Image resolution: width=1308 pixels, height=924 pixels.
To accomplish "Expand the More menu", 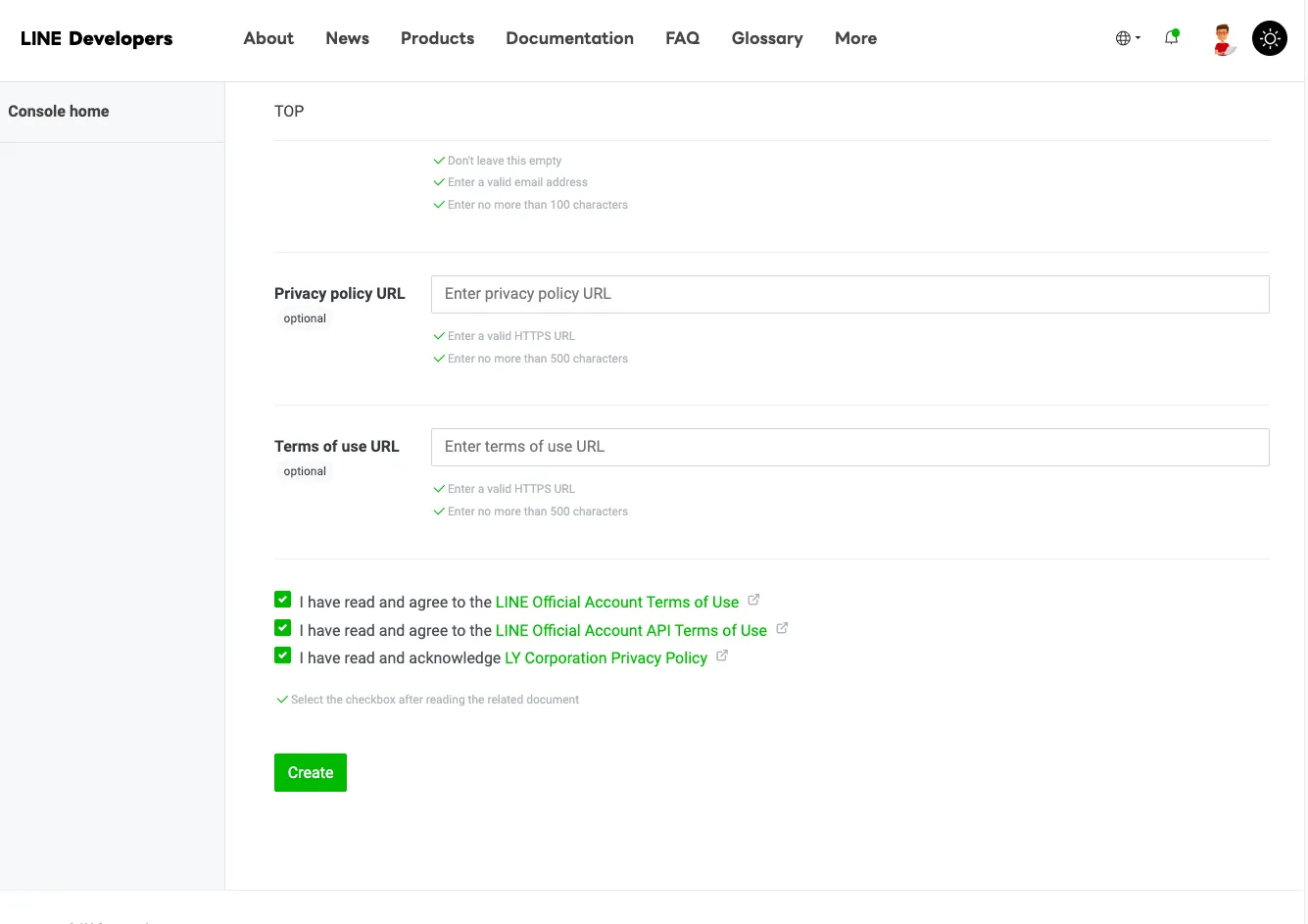I will [x=855, y=38].
